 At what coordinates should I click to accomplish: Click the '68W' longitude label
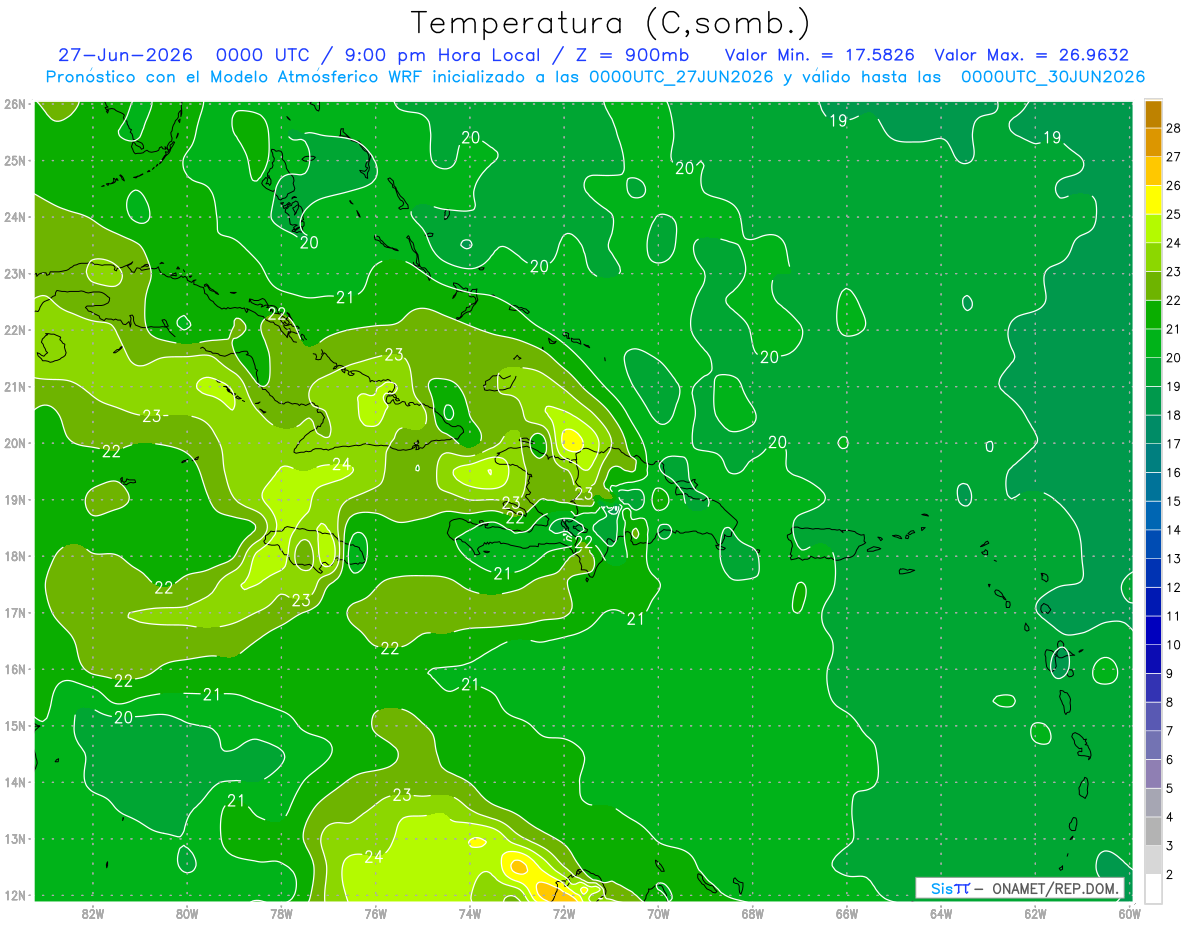[x=753, y=913]
